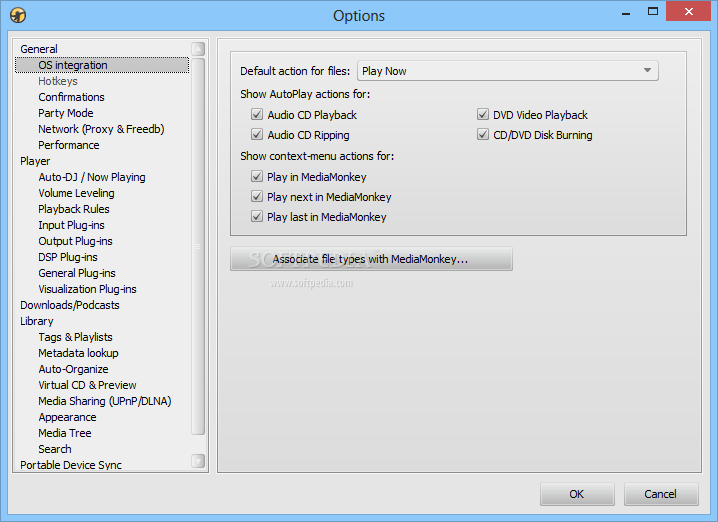Open the Default action for files dropdown
718x522 pixels.
507,71
